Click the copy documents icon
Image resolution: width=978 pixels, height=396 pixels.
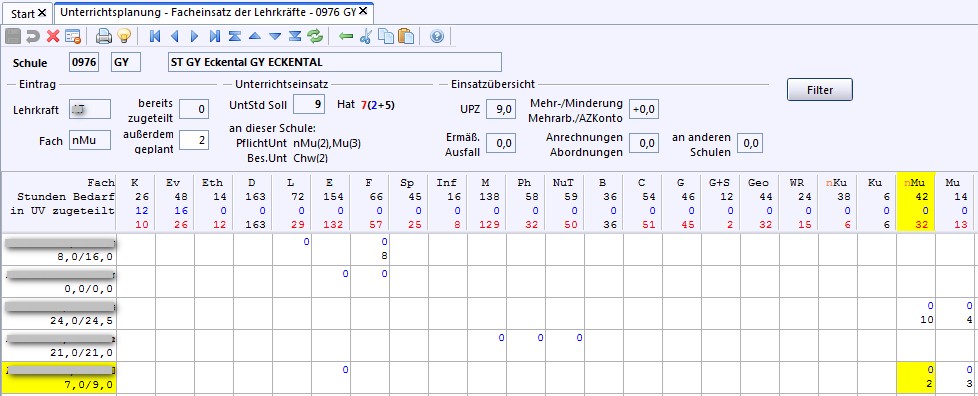tap(386, 36)
